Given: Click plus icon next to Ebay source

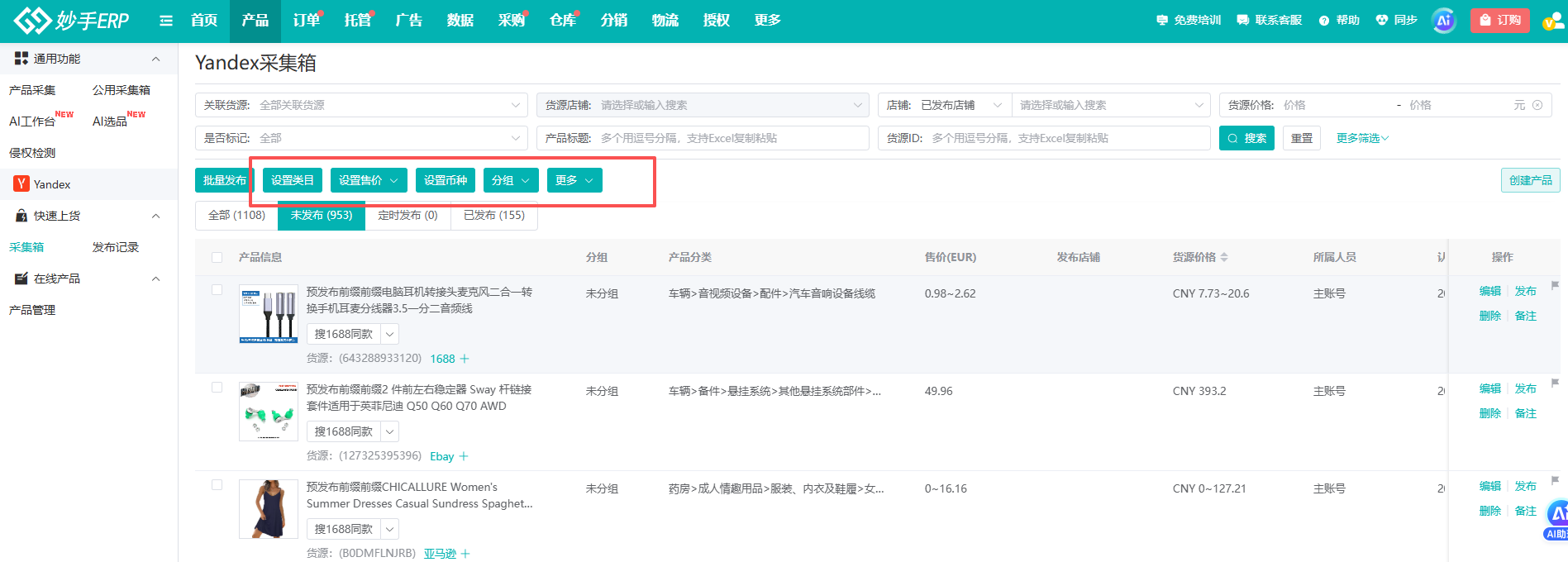Looking at the screenshot, I should click(x=464, y=456).
